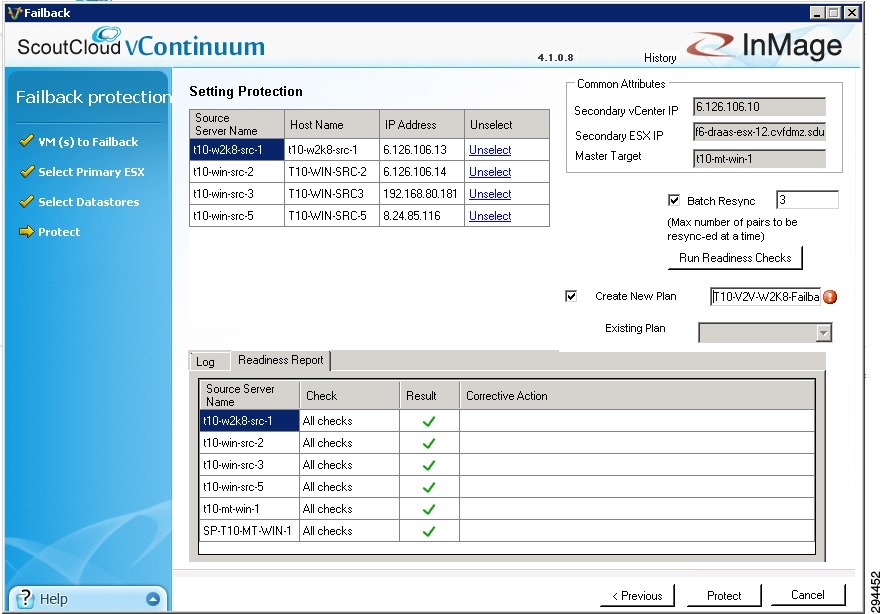Click the Help question mark icon

[25, 599]
